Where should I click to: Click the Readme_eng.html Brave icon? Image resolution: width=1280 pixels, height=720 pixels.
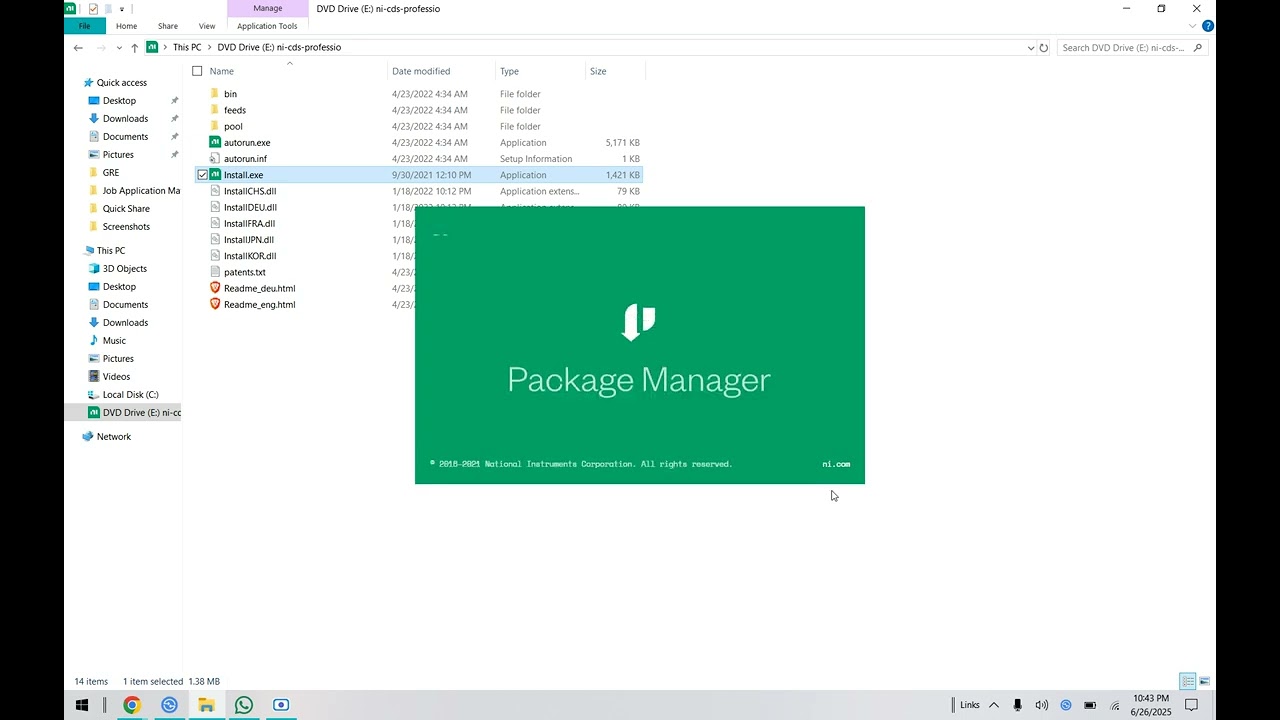[x=214, y=304]
